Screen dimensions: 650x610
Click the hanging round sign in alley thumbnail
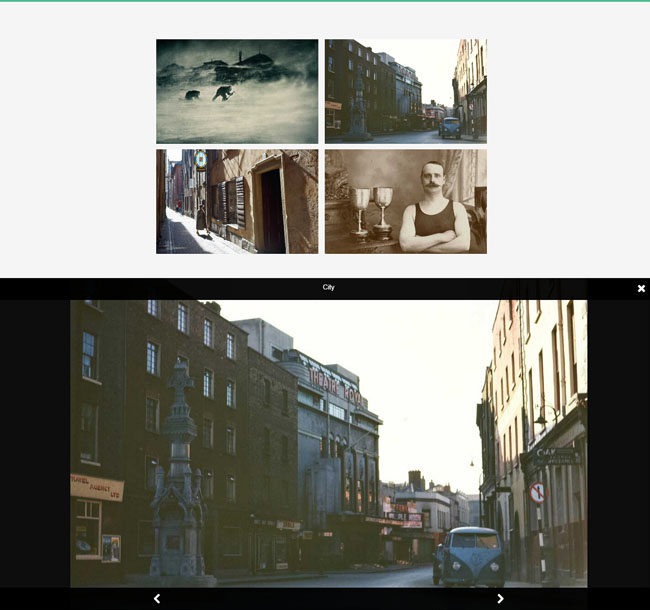(x=201, y=160)
